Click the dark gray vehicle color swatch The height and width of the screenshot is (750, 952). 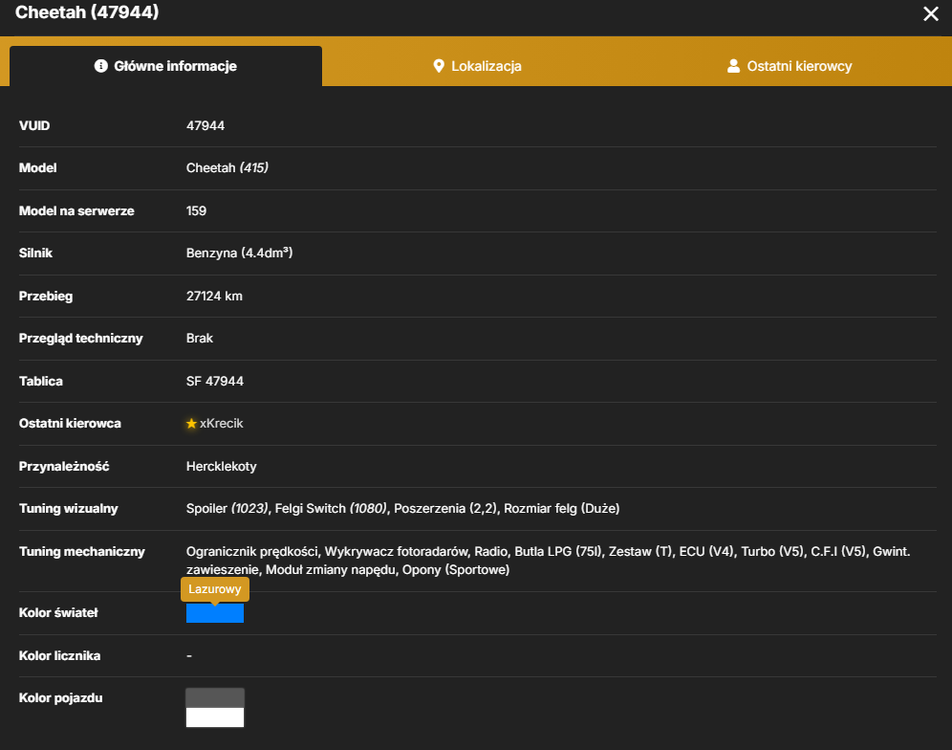pyautogui.click(x=215, y=698)
